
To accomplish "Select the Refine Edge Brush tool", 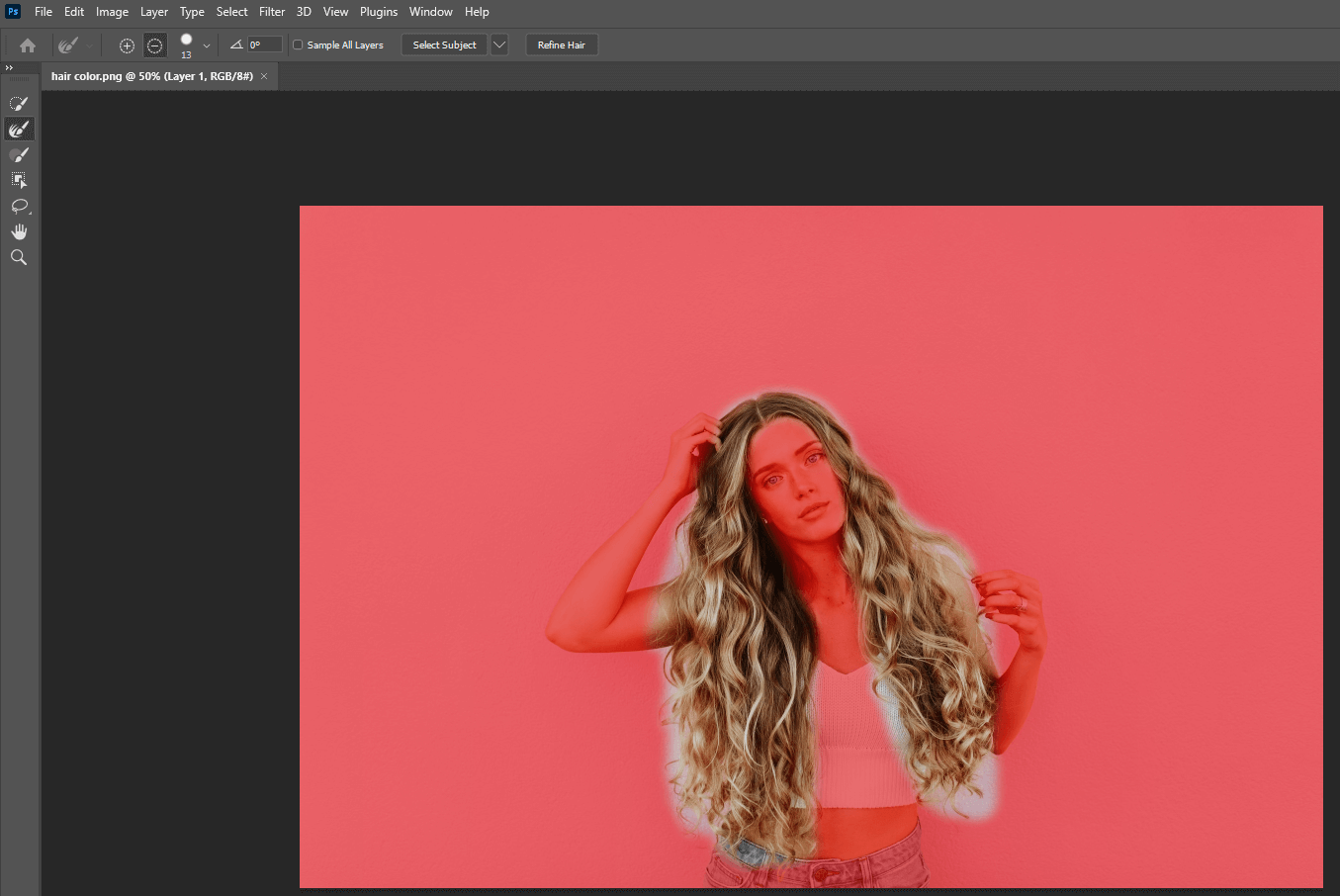I will point(19,130).
